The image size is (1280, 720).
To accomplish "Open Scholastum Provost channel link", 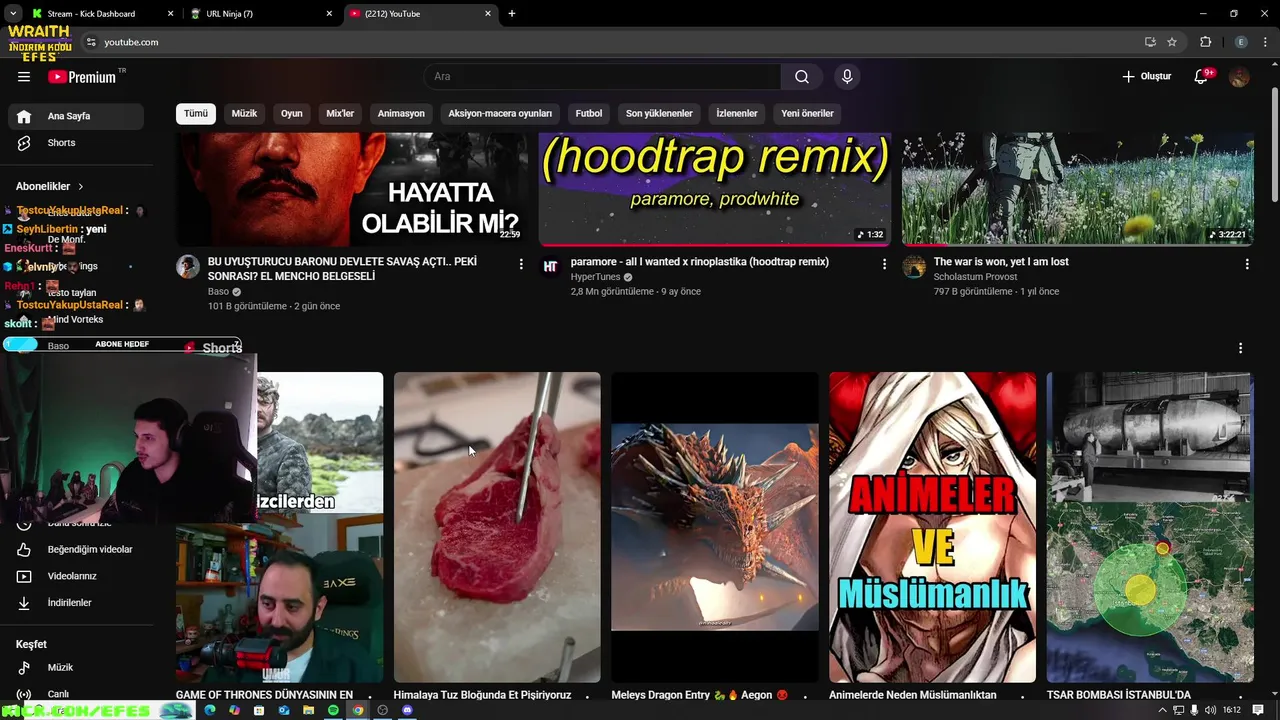I will coord(975,277).
